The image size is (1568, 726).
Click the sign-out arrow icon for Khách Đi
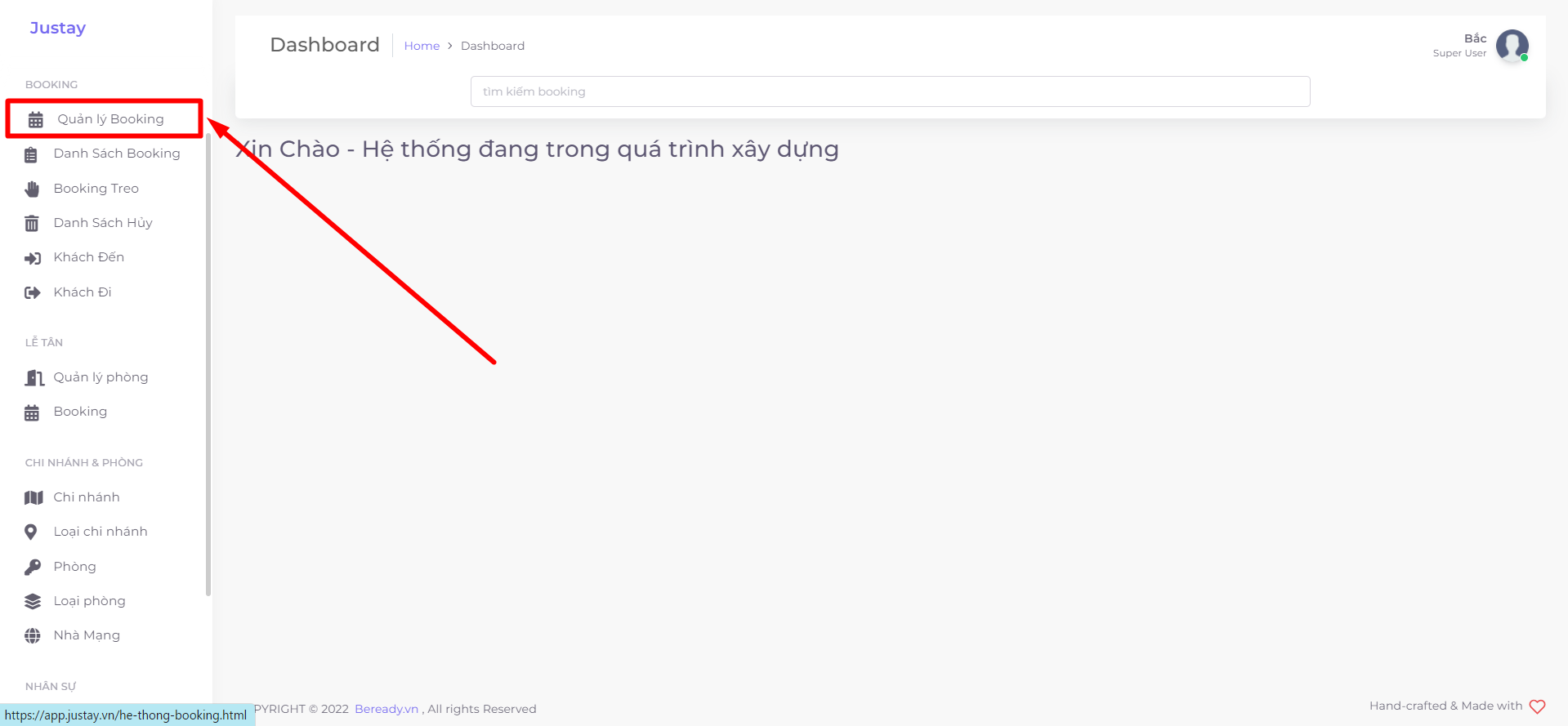click(x=32, y=292)
